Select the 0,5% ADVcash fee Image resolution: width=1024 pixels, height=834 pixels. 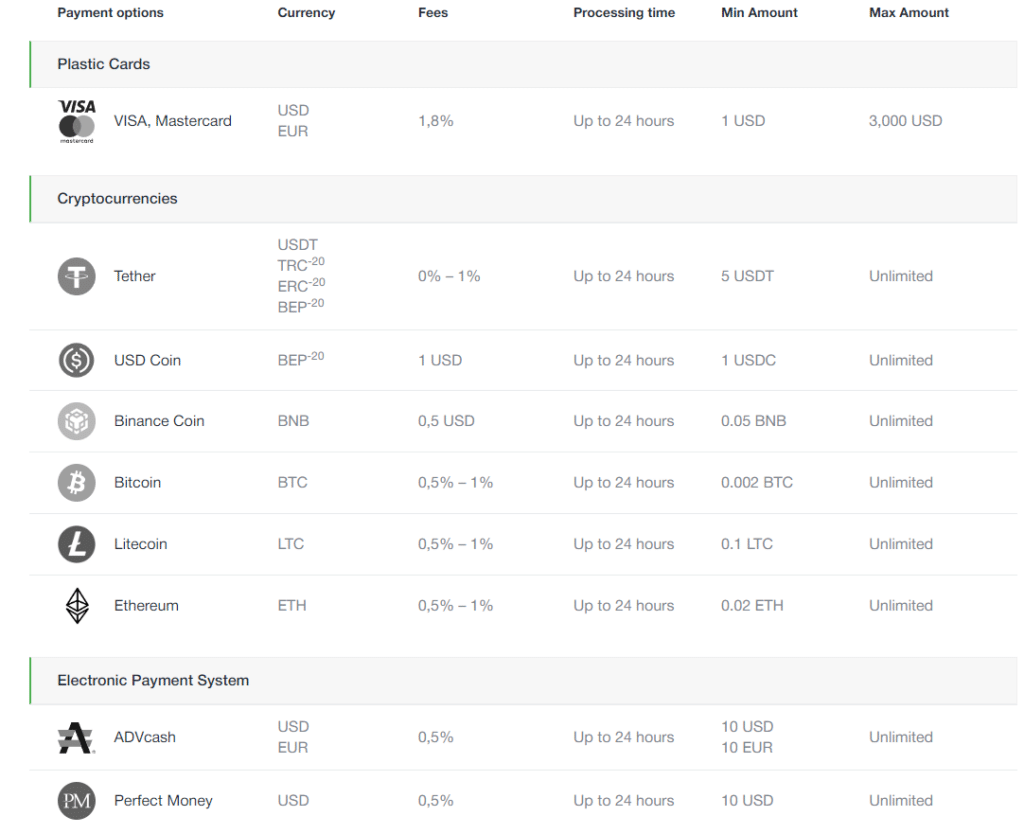pos(436,737)
